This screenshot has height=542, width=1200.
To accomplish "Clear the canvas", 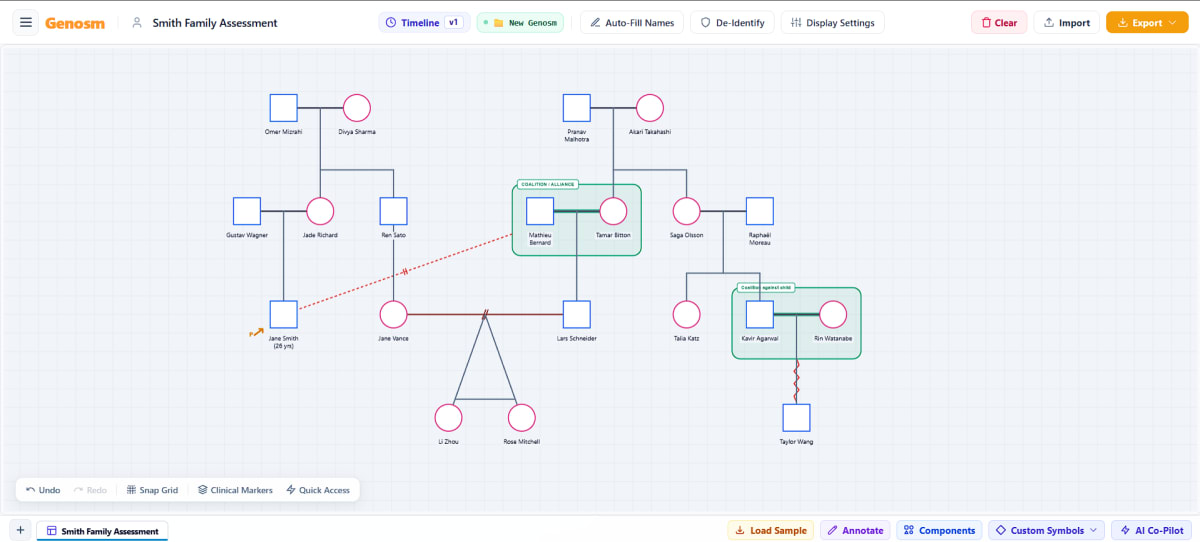I will [x=999, y=22].
